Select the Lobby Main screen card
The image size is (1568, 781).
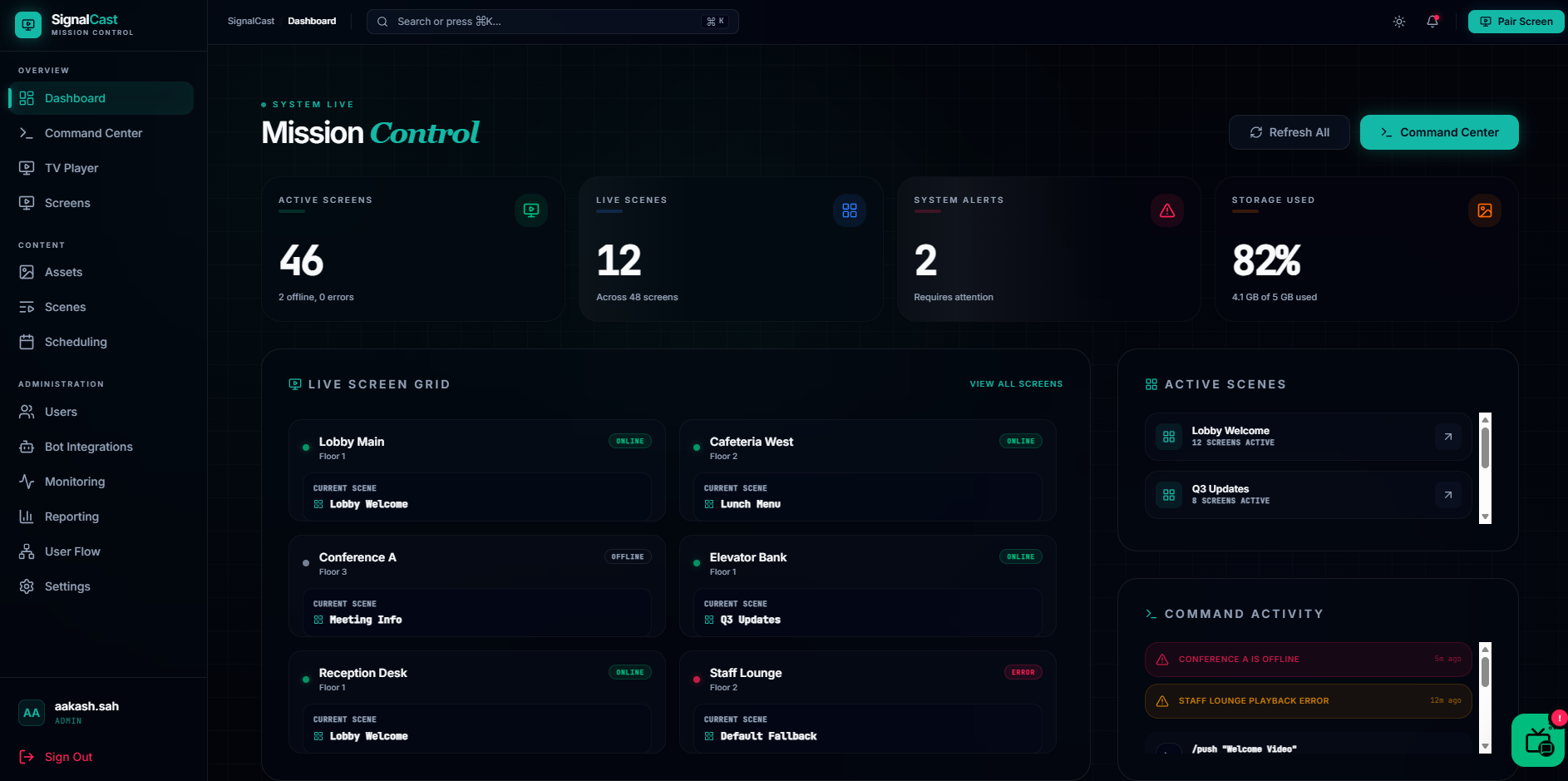point(477,470)
